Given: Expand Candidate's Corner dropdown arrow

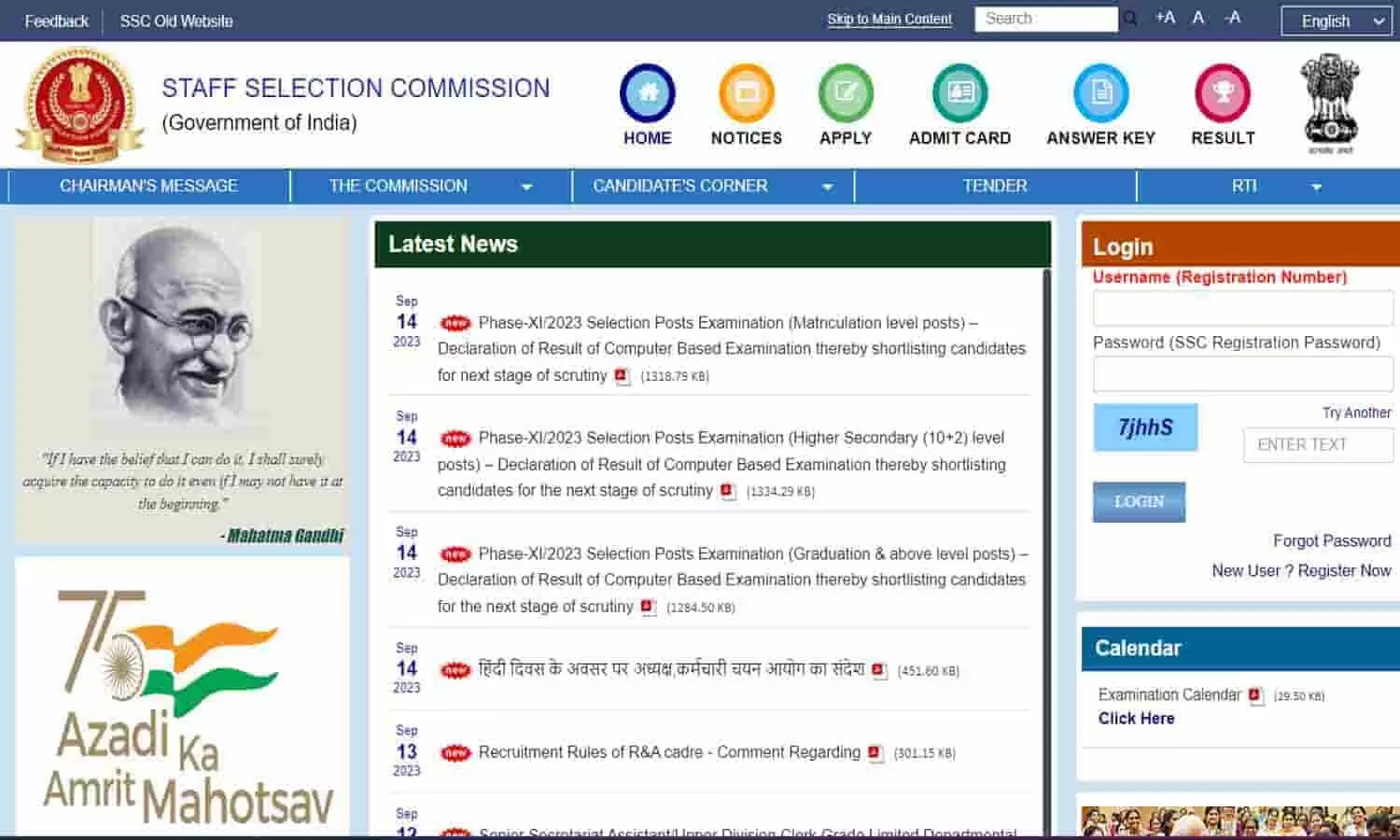Looking at the screenshot, I should (827, 187).
